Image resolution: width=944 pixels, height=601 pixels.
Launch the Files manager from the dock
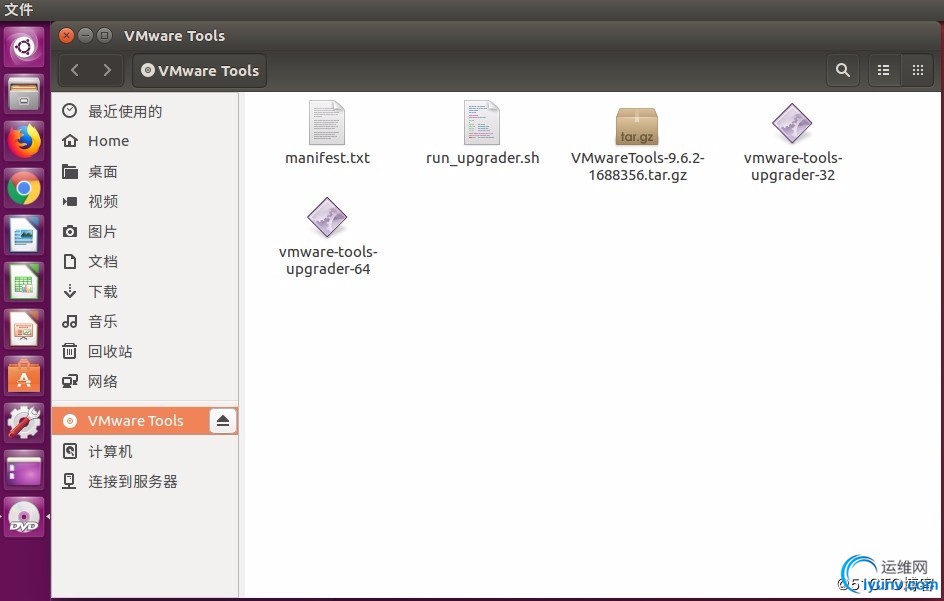point(24,94)
